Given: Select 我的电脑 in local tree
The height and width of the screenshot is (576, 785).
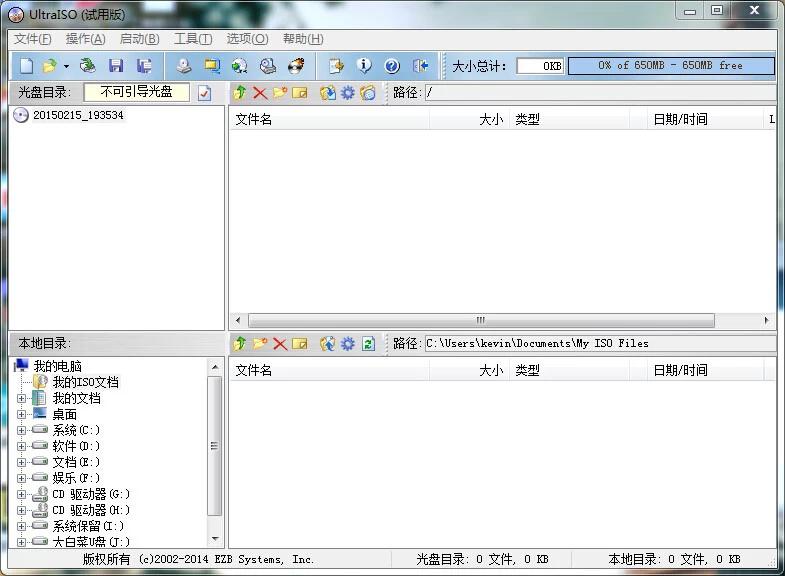Looking at the screenshot, I should (x=57, y=366).
